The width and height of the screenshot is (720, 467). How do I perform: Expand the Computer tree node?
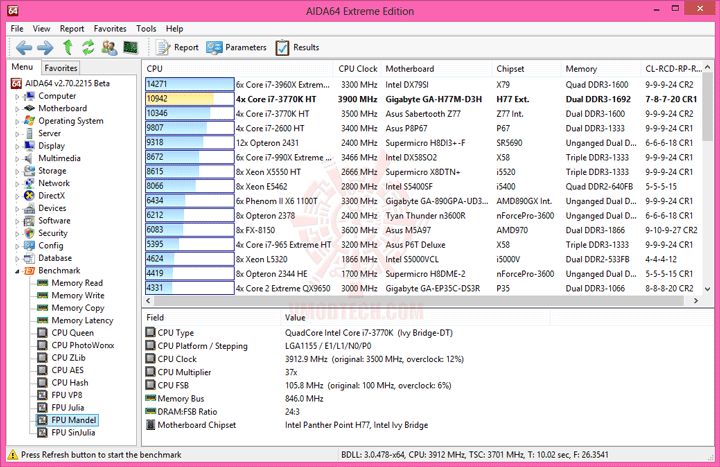click(17, 96)
